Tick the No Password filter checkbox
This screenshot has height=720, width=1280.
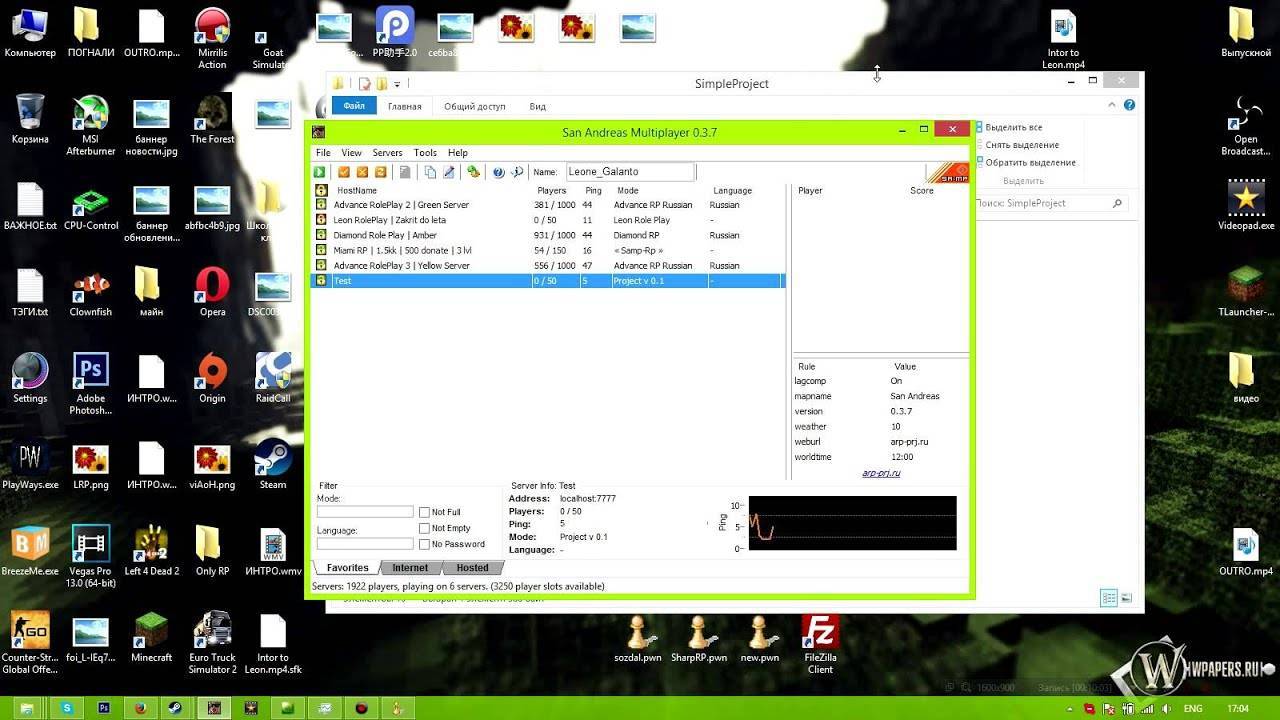click(x=425, y=544)
